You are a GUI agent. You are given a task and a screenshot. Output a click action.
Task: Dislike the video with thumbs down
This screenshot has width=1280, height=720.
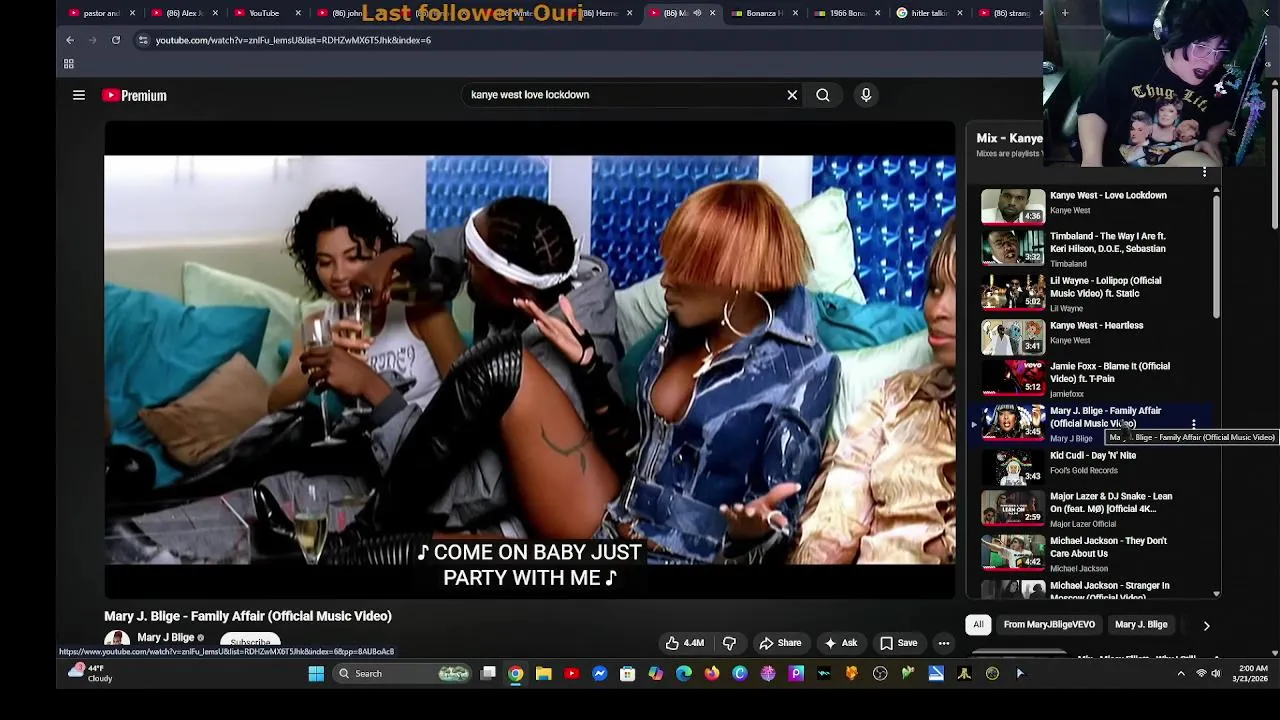pos(729,643)
